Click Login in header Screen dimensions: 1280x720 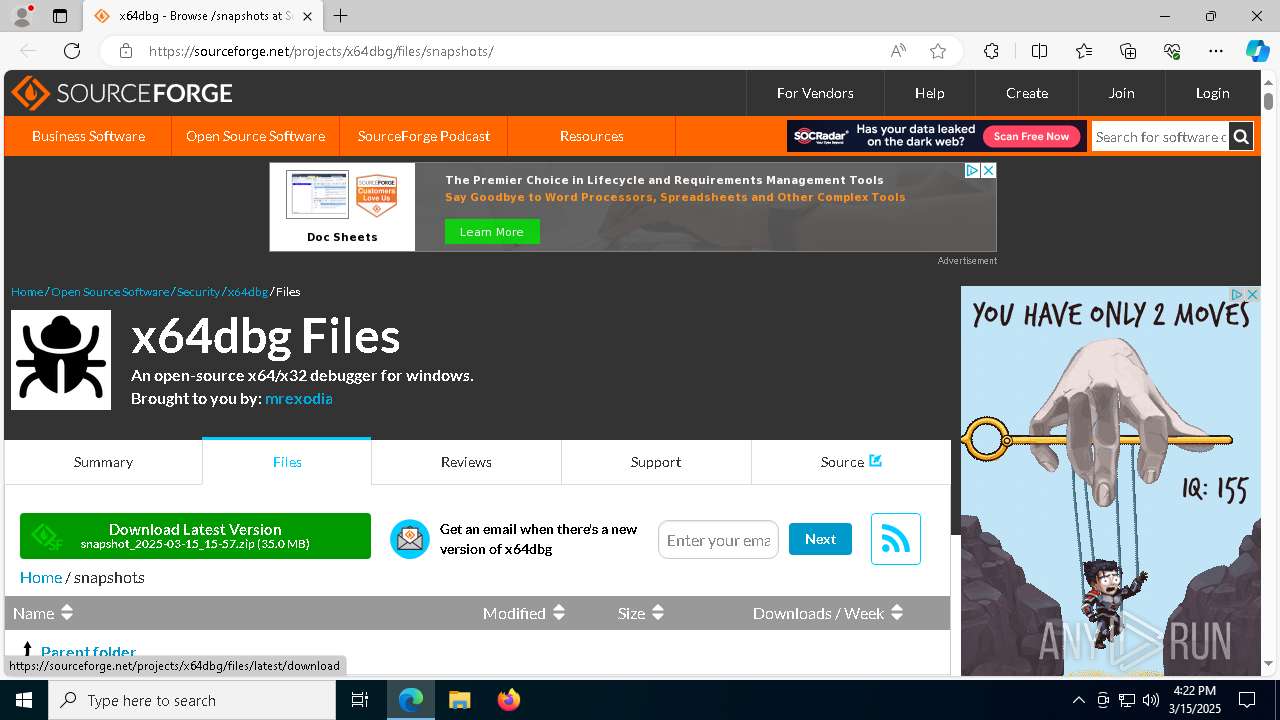coord(1212,93)
